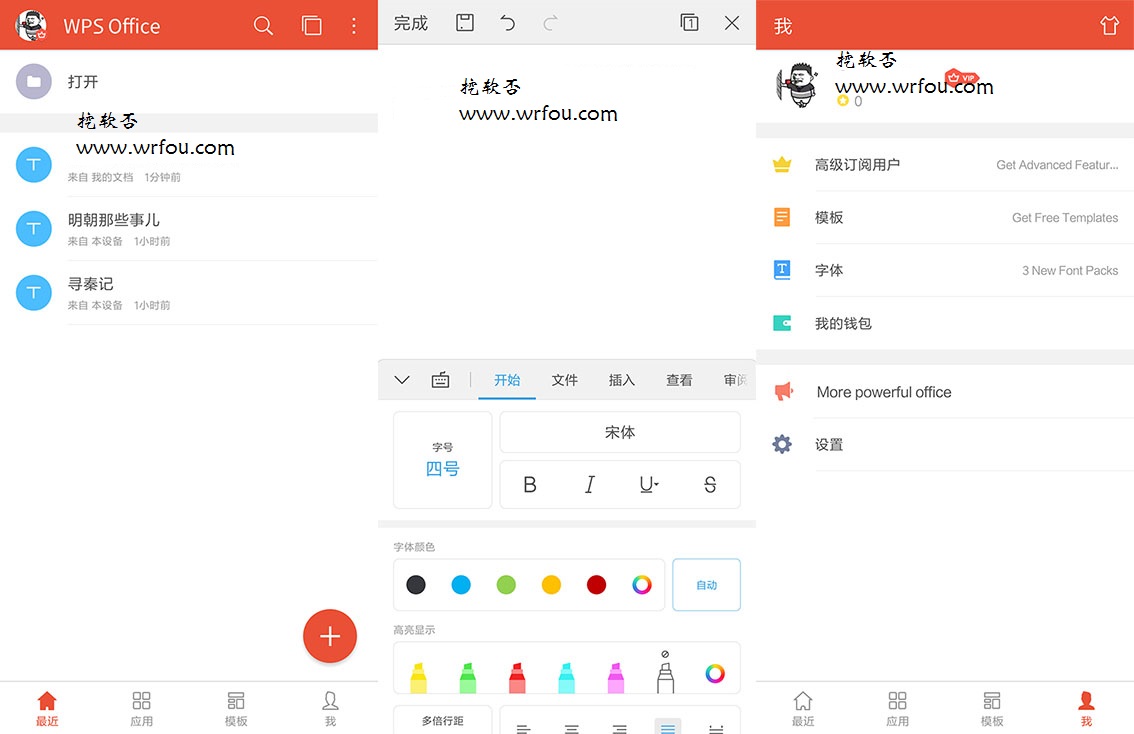The image size is (1134, 734).
Task: Open the 明朝那些事儿 document
Action: pos(114,220)
